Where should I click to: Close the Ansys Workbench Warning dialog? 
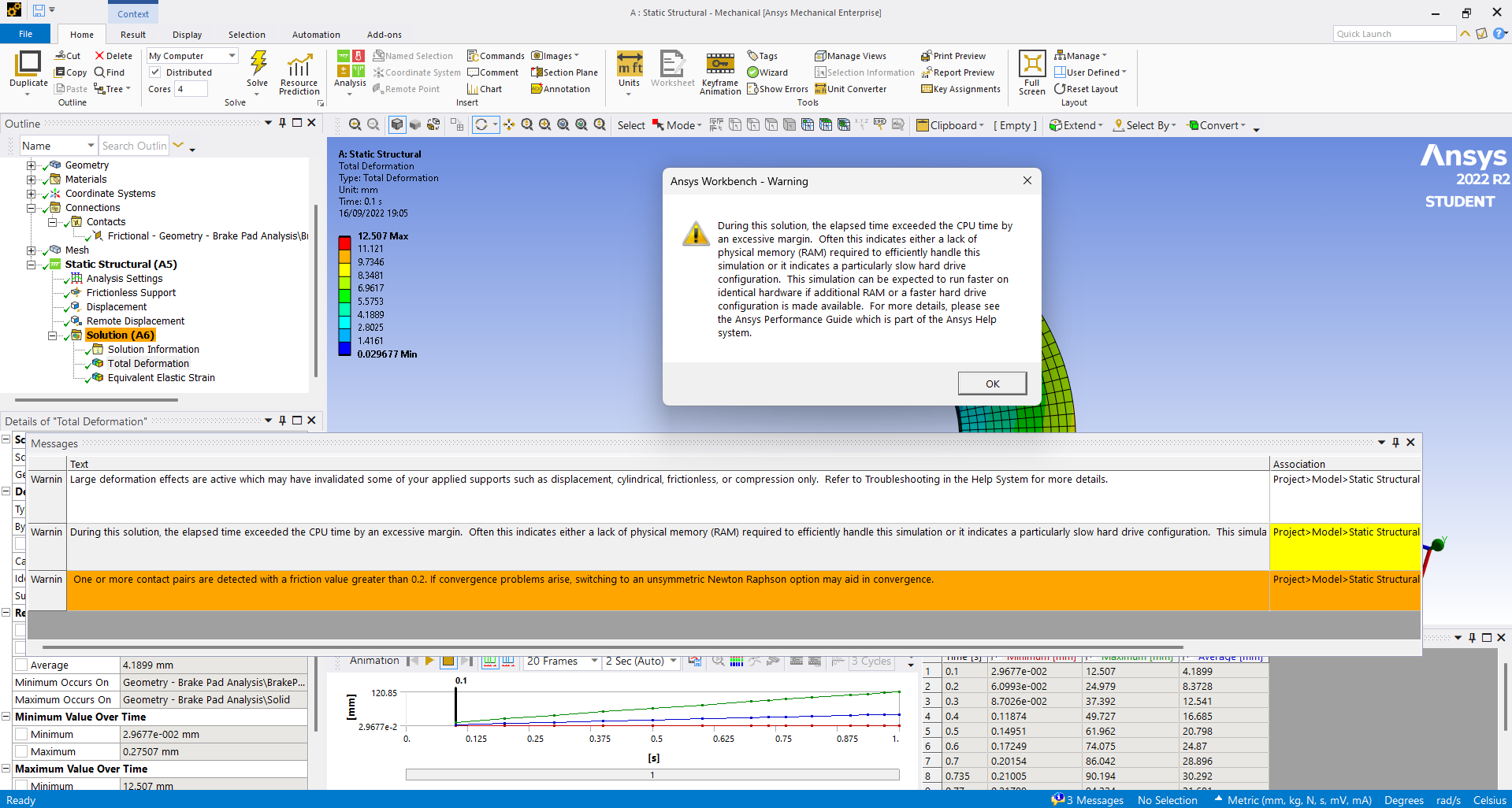click(1027, 180)
